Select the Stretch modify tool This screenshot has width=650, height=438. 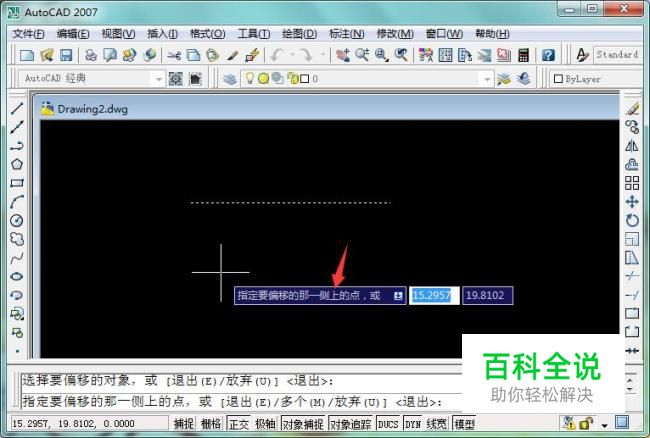(632, 258)
